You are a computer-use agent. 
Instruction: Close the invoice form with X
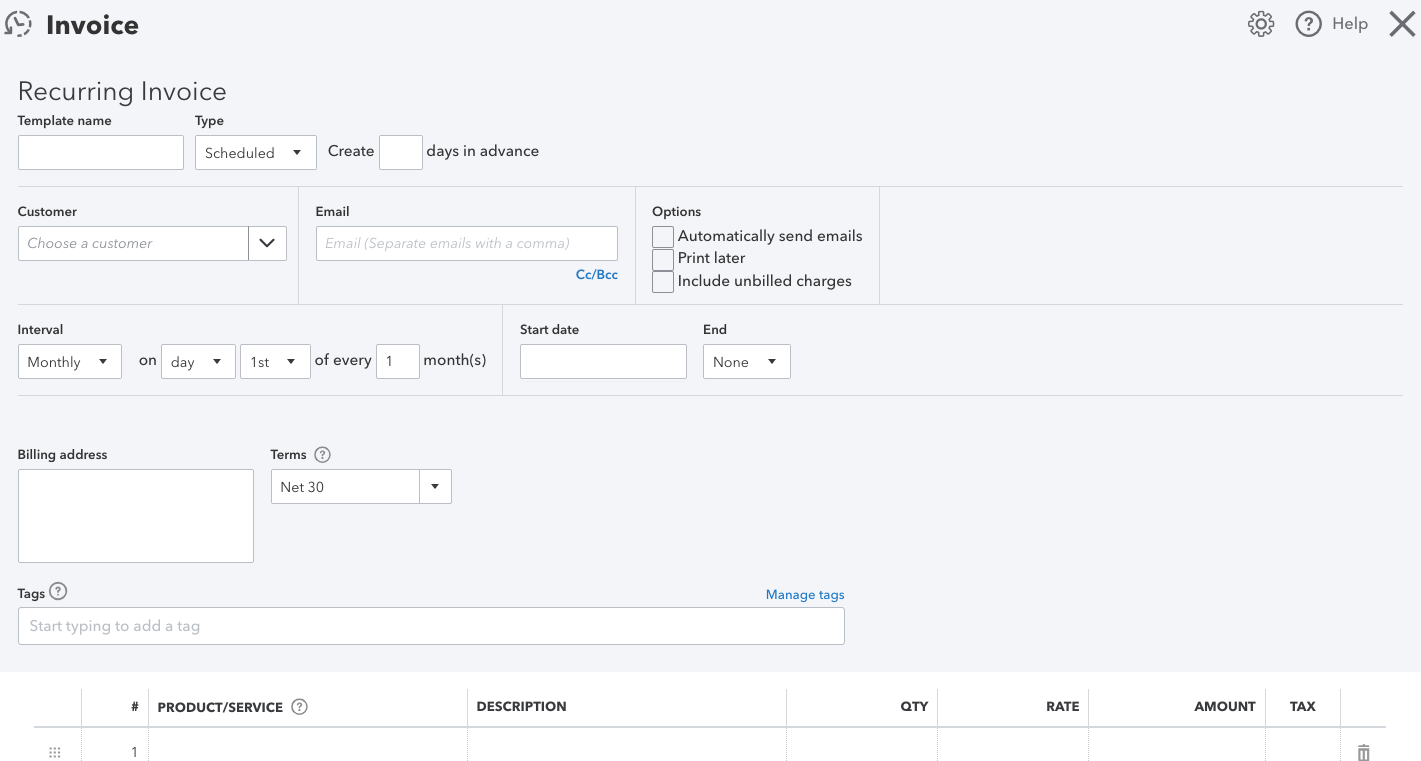tap(1402, 24)
